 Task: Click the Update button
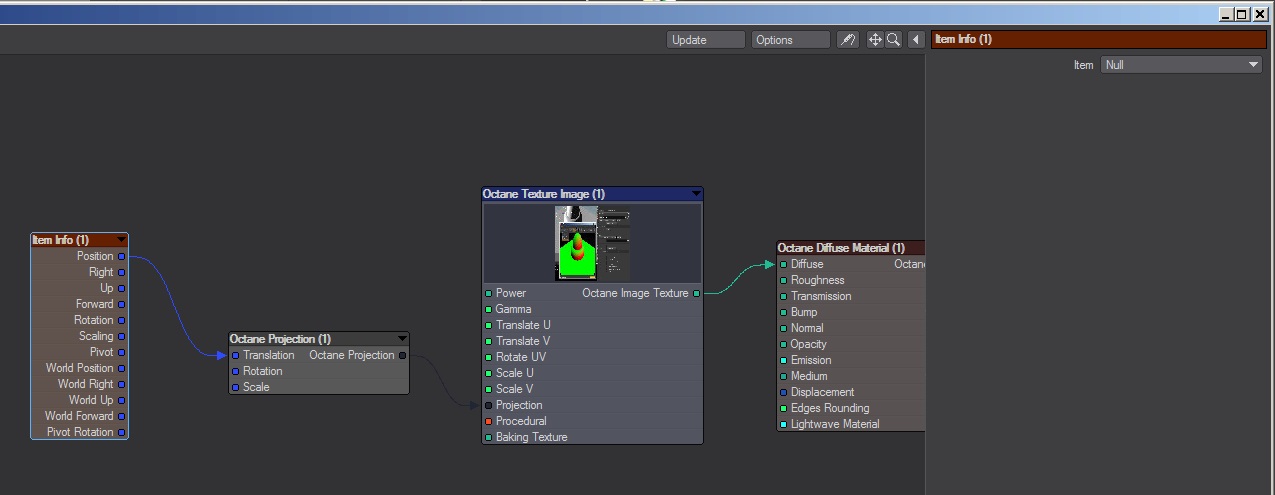(706, 40)
